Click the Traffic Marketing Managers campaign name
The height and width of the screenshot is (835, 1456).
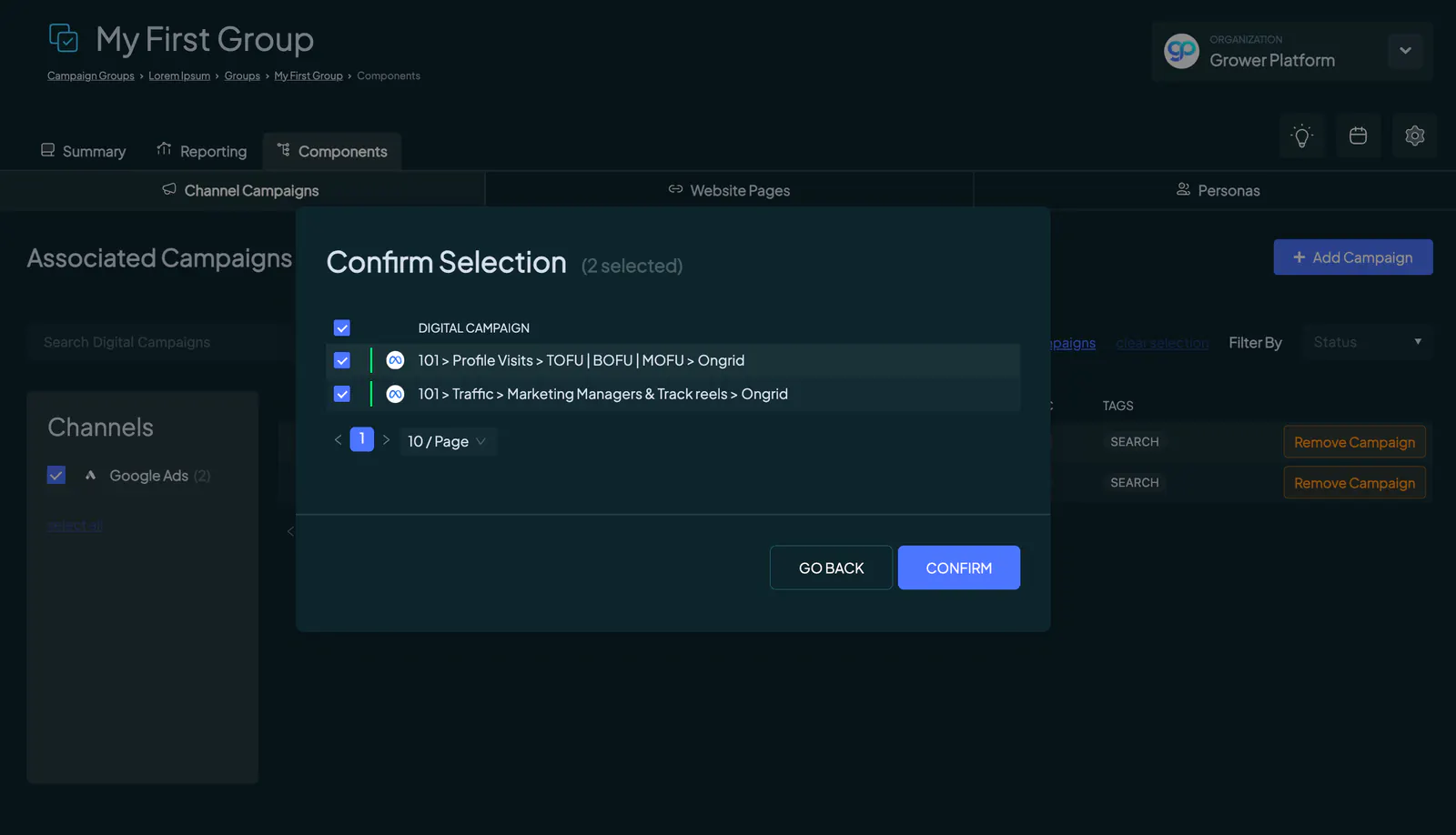pos(603,394)
